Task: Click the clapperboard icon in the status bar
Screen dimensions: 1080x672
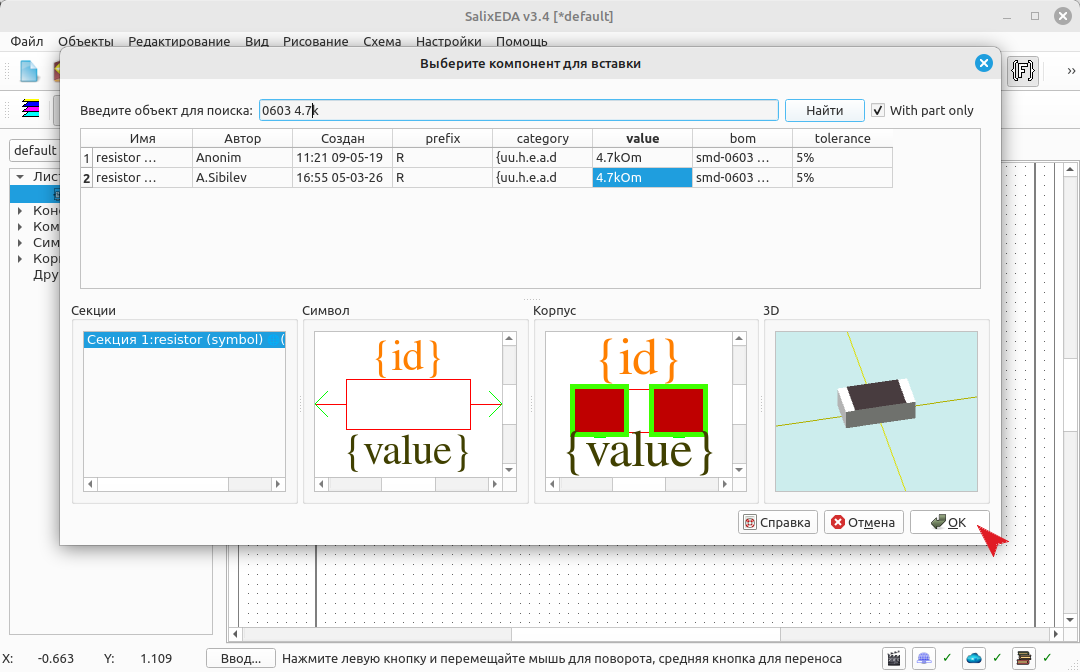Action: [893, 658]
